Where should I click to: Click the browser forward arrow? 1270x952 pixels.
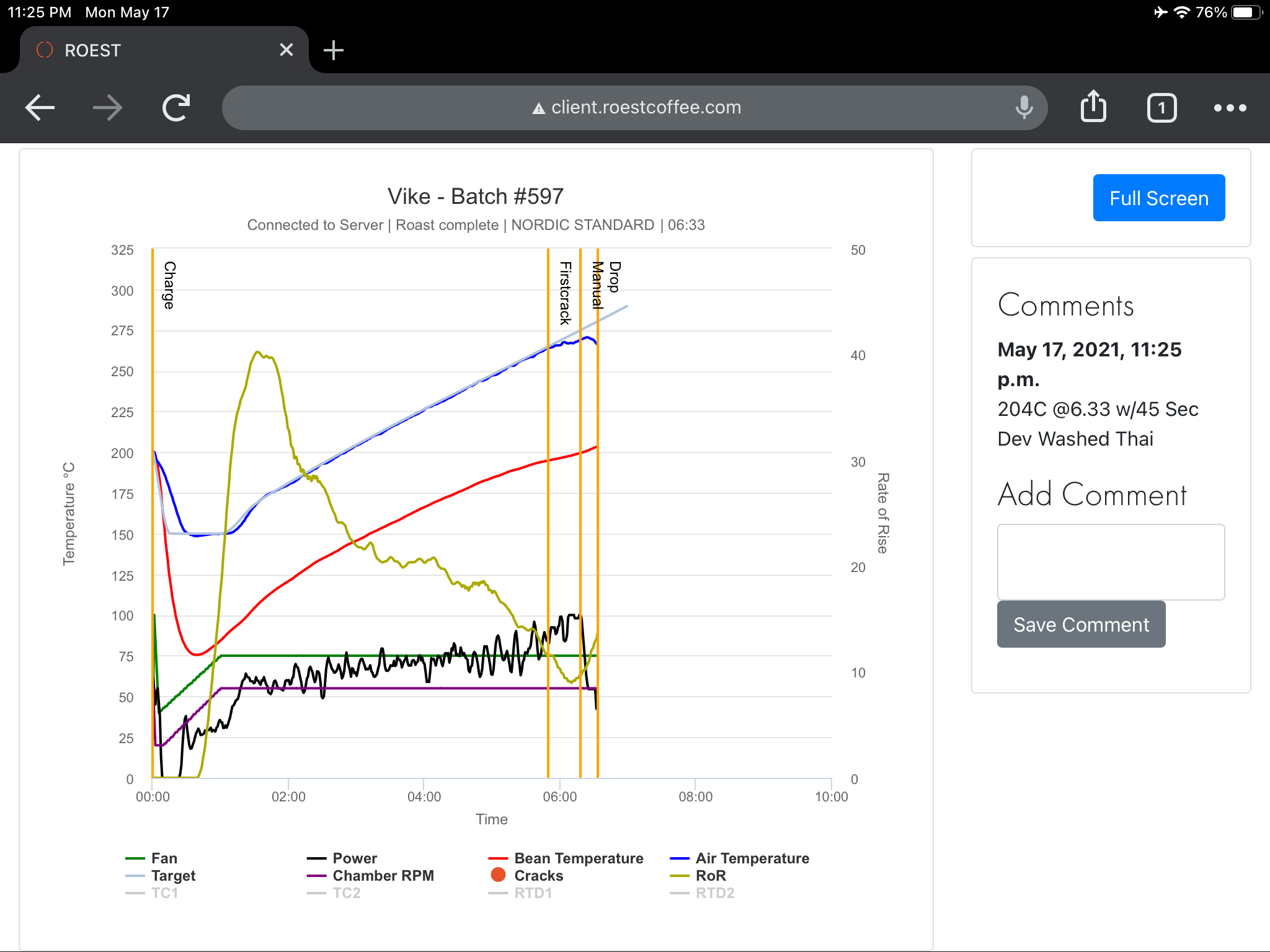(108, 108)
